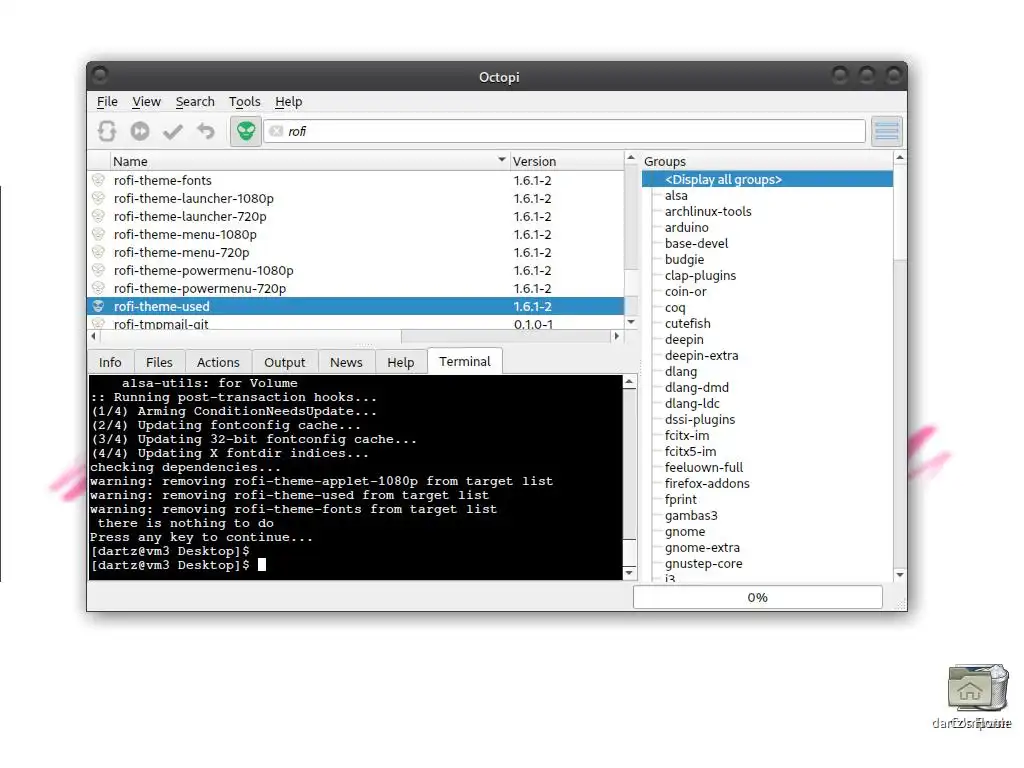The height and width of the screenshot is (768, 1024).
Task: Click the status icon of rofi-theme-powermenu-1080p
Action: [x=99, y=270]
